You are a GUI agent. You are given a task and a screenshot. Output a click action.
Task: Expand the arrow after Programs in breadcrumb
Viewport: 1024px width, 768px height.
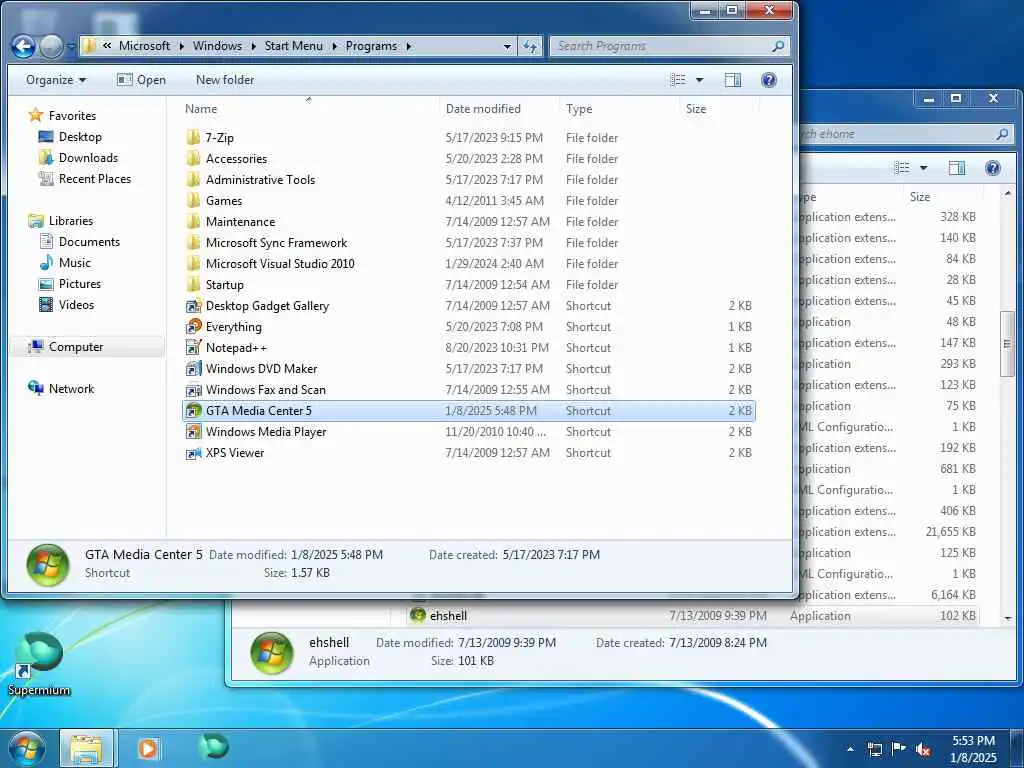[408, 46]
